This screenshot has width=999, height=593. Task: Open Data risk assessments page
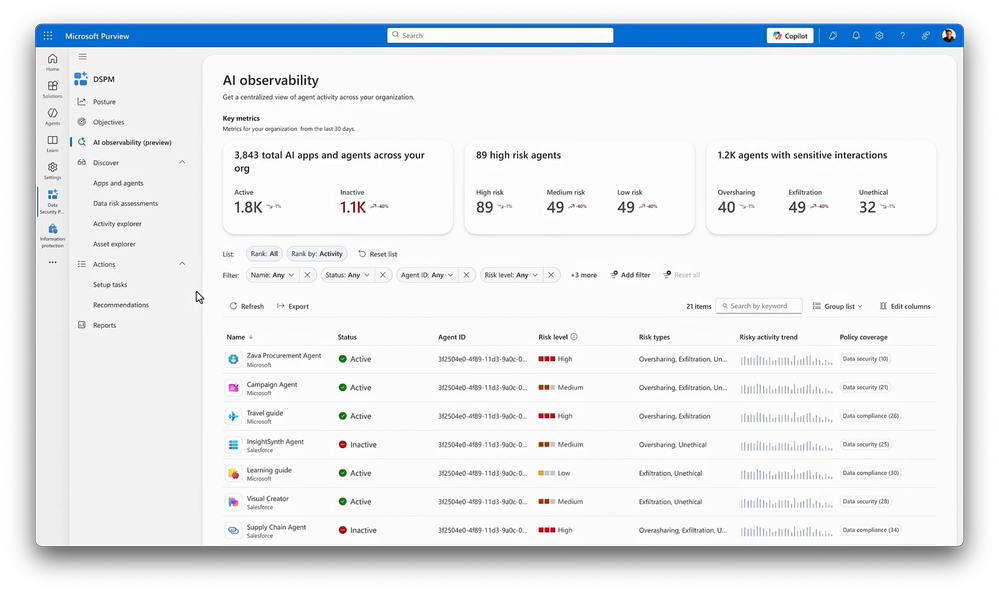(x=126, y=204)
